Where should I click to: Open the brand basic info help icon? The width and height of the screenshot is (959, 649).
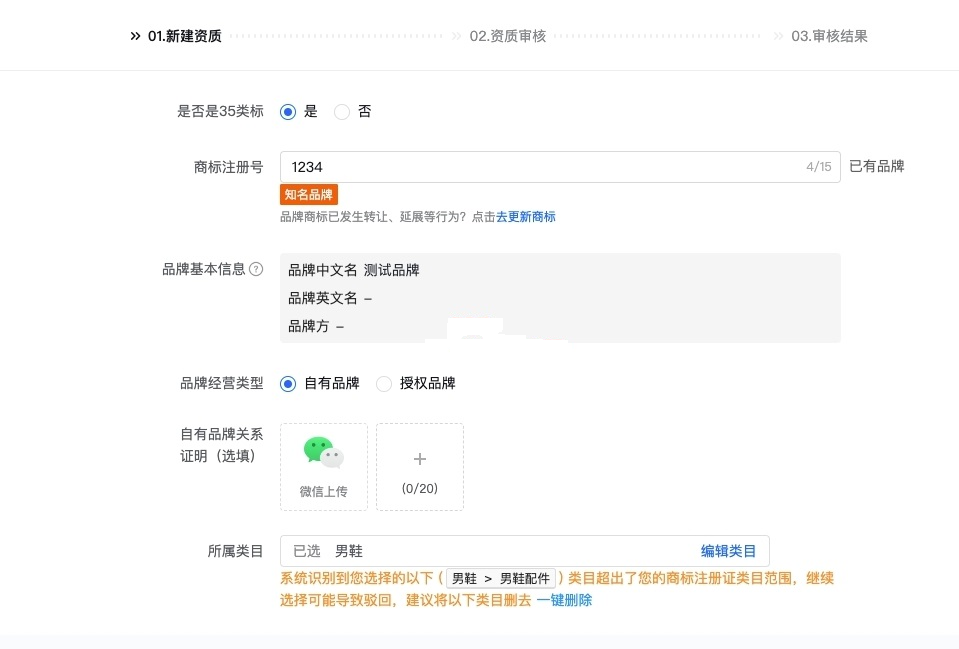pyautogui.click(x=257, y=269)
